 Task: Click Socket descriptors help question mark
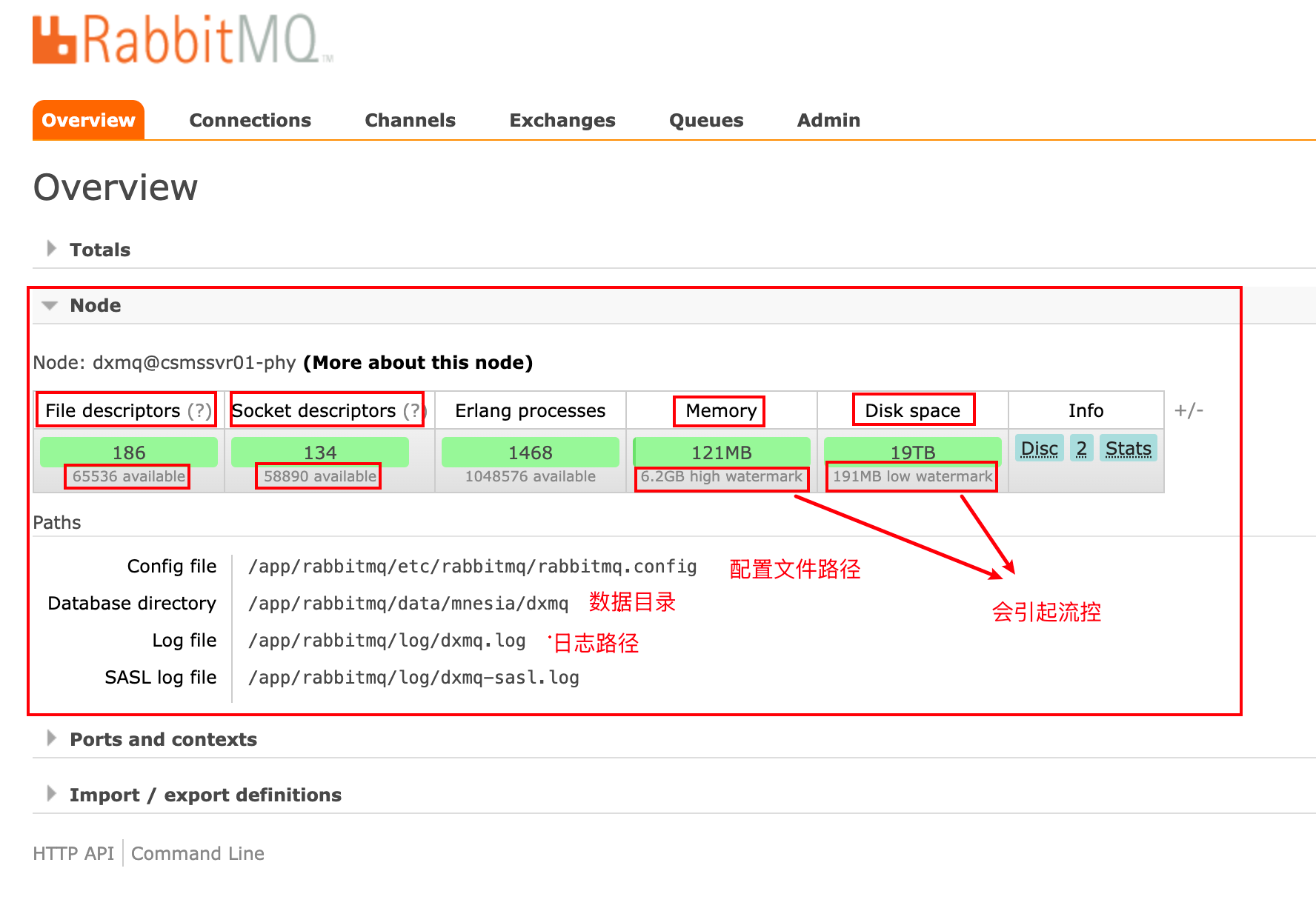414,410
